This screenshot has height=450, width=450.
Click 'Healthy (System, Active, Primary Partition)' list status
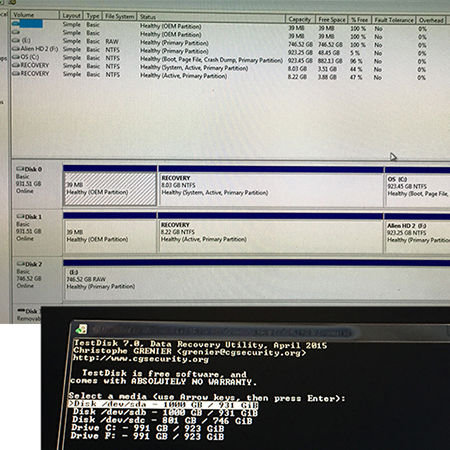coord(194,68)
